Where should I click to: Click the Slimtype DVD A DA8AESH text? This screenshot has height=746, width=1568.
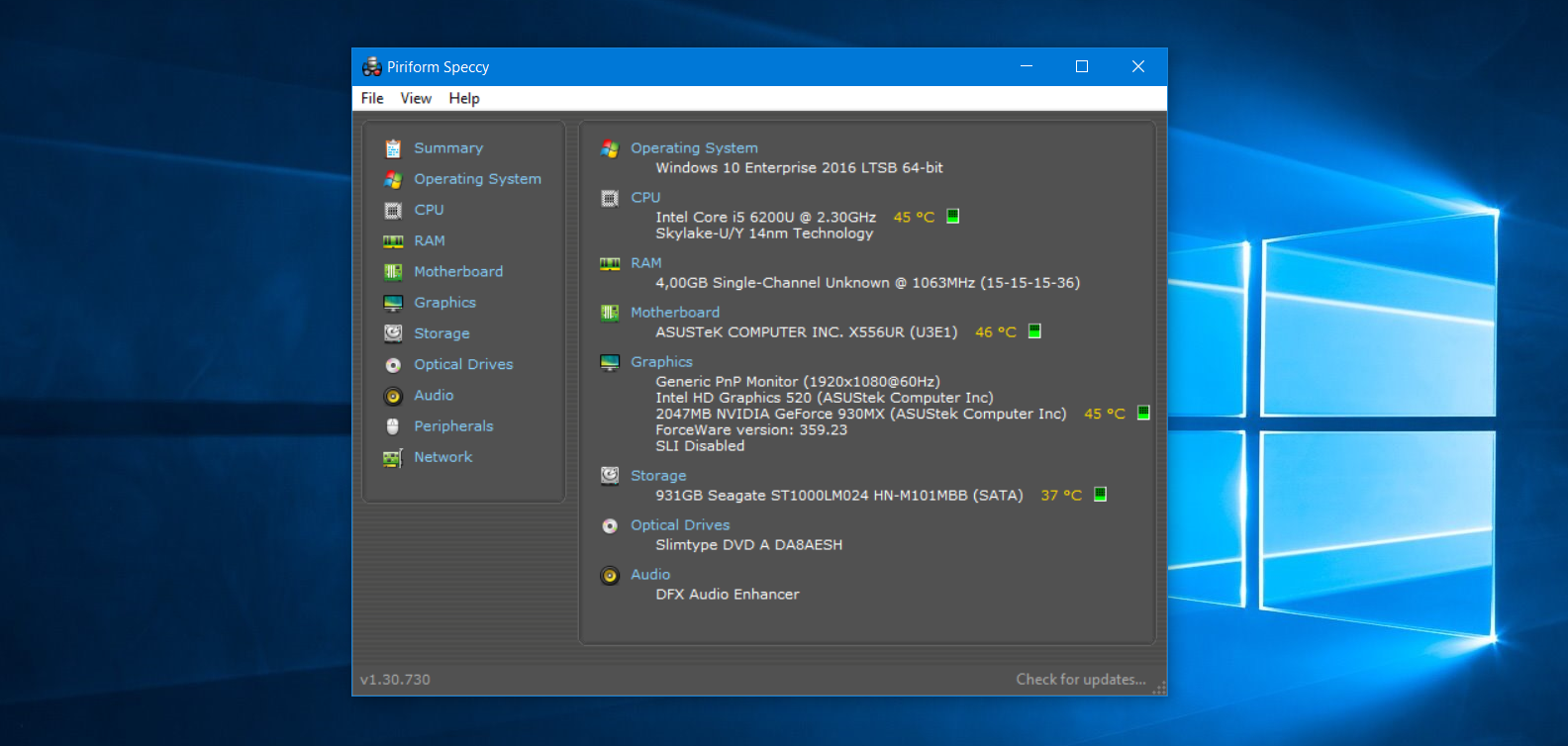point(749,545)
